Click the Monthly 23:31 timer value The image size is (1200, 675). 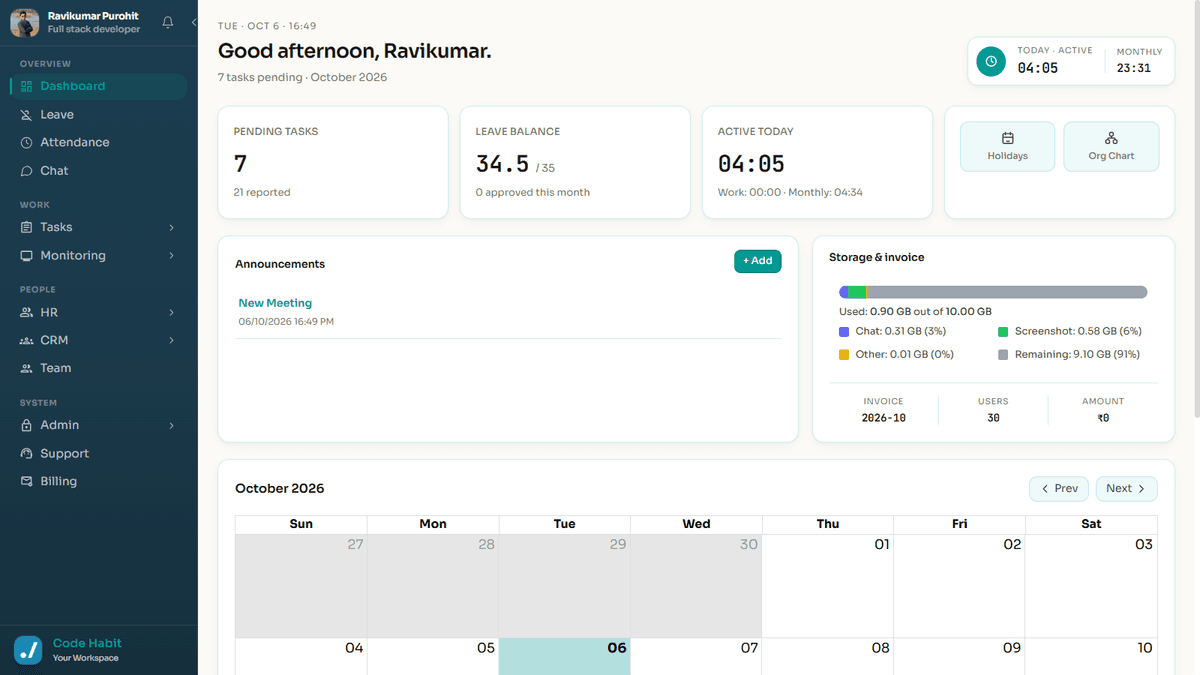pyautogui.click(x=1134, y=69)
